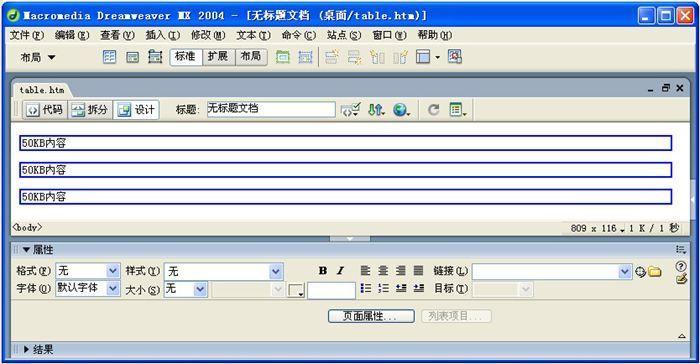Click the Ordered List icon
The height and width of the screenshot is (364, 700).
point(383,288)
